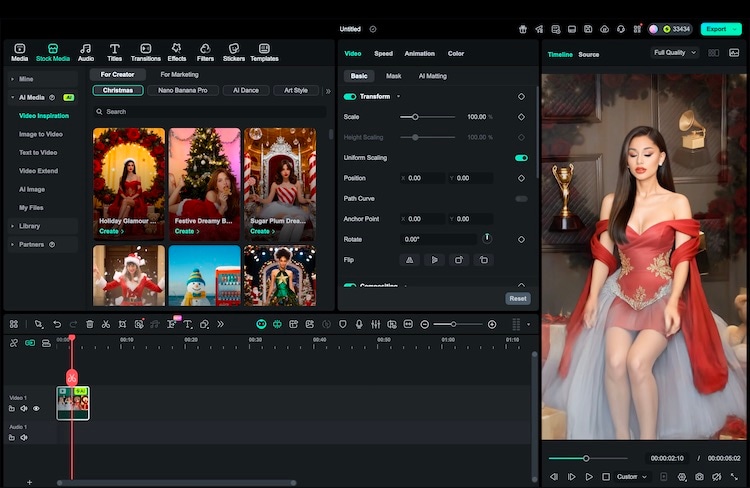The width and height of the screenshot is (750, 488).
Task: Select the crop tool in timeline toolbar
Action: tap(122, 324)
